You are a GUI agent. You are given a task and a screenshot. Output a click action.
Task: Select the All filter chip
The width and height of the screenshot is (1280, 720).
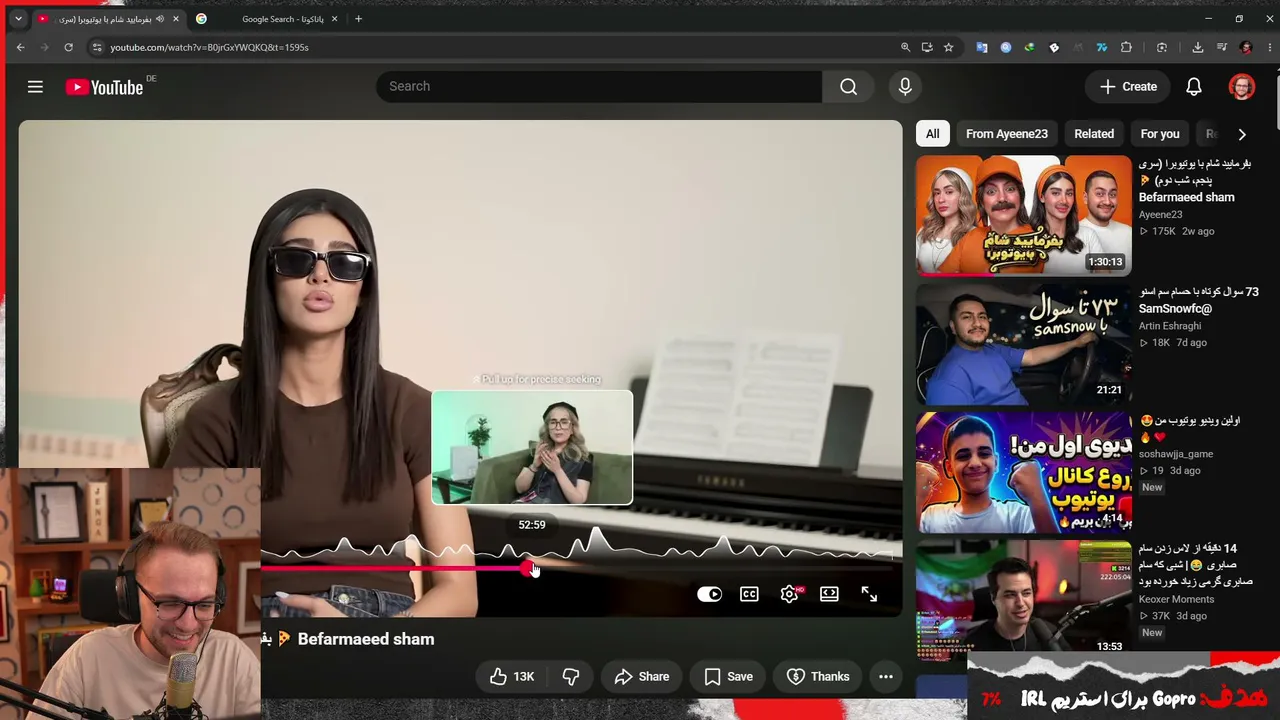[932, 134]
